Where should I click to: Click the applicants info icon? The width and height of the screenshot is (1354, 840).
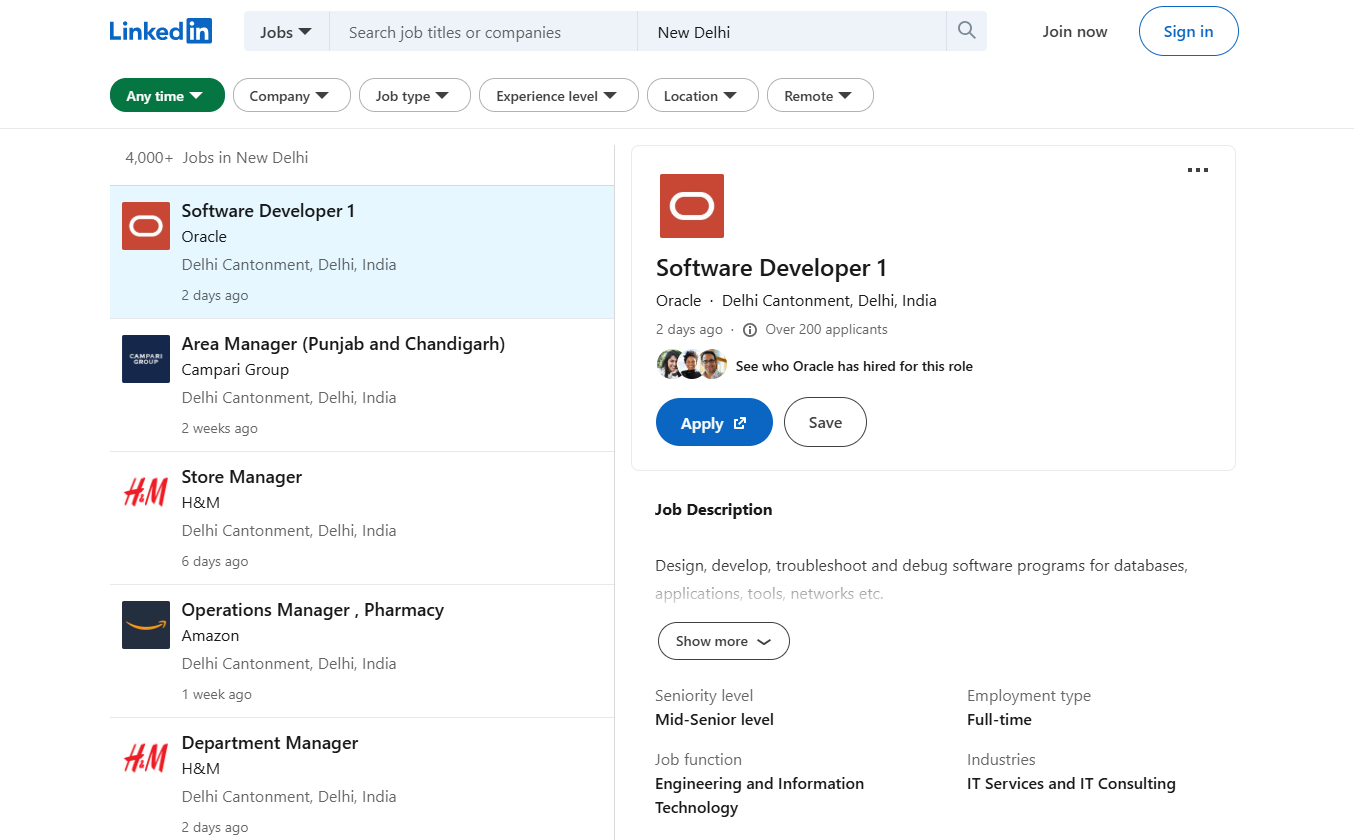tap(750, 330)
